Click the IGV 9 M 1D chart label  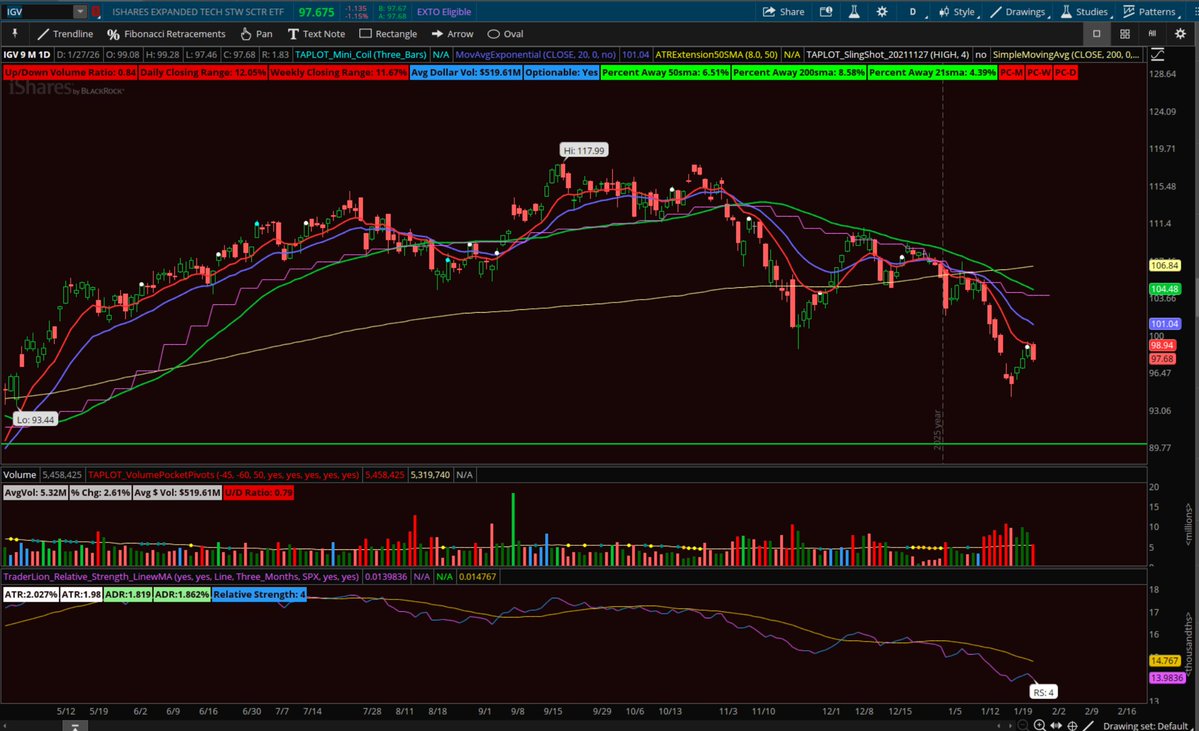(x=27, y=54)
